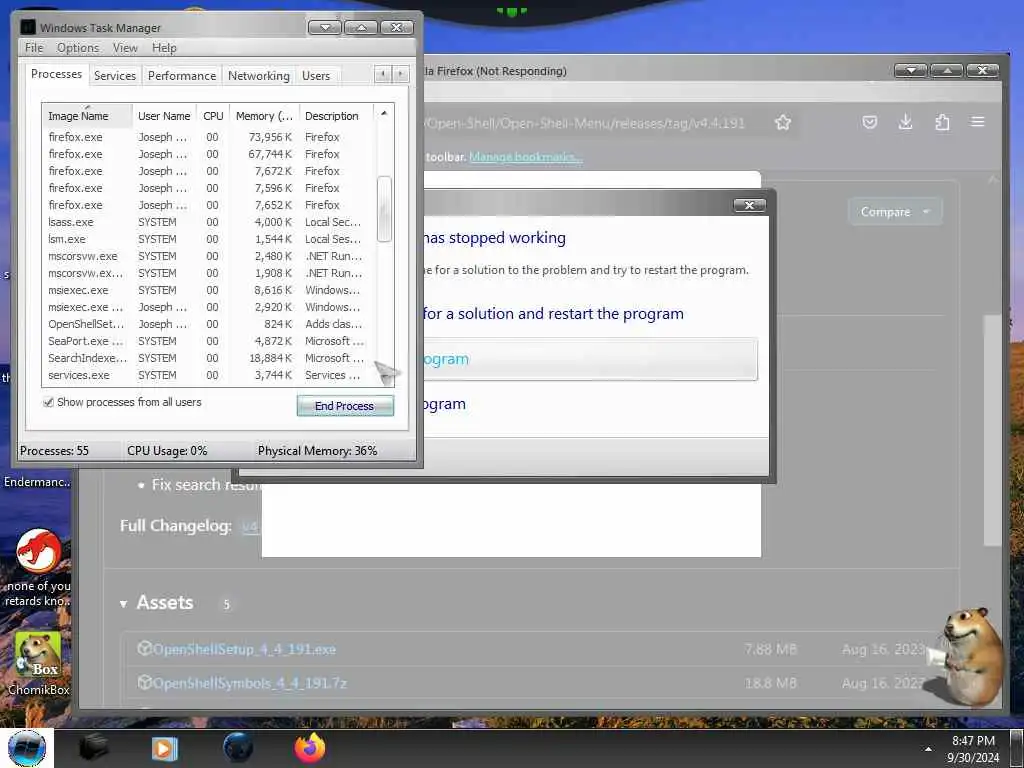1024x768 pixels.
Task: Sort processes by Image Name column
Action: [88, 116]
